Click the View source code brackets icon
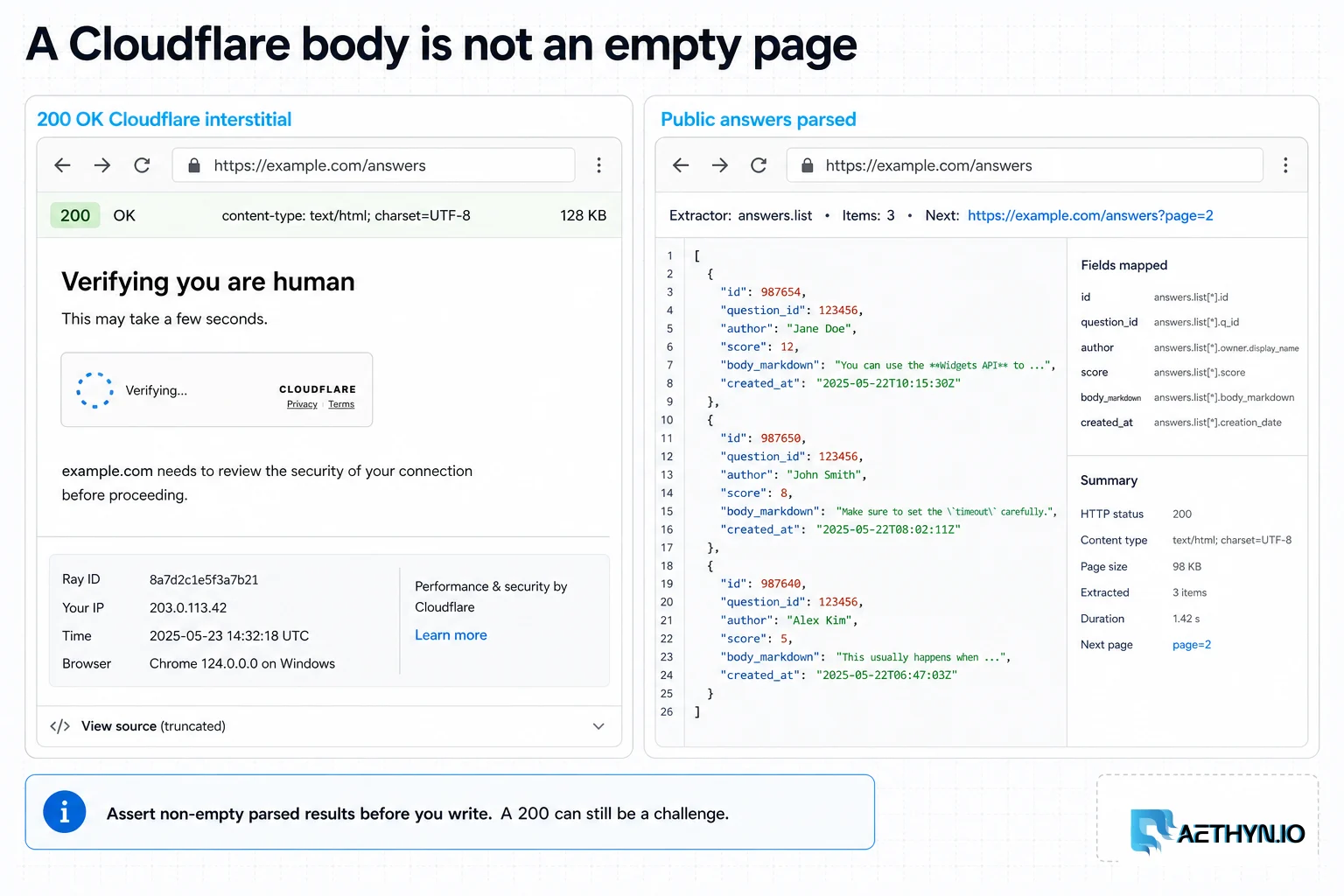The width and height of the screenshot is (1344, 896). click(x=59, y=726)
